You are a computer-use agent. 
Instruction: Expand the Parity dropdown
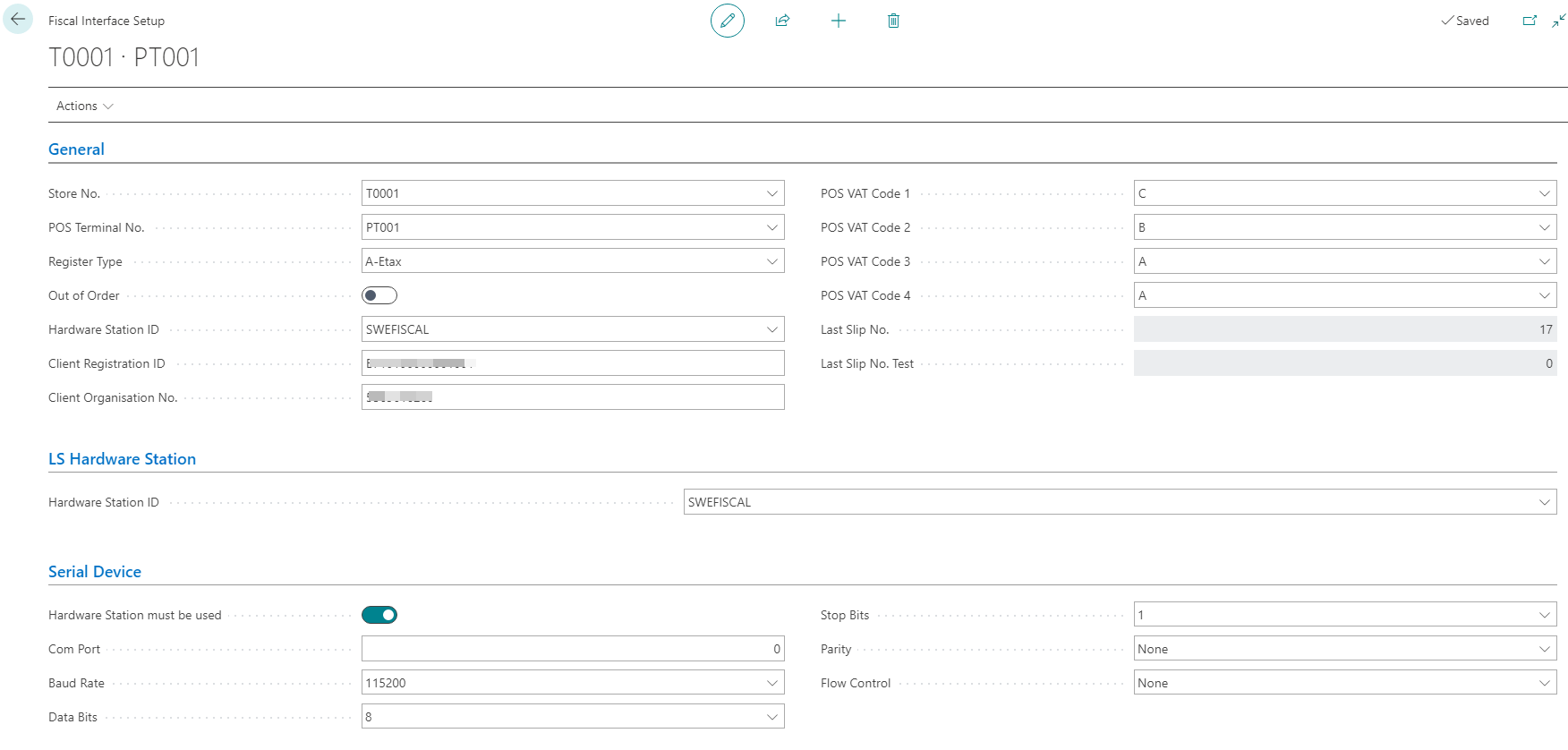(x=1544, y=649)
